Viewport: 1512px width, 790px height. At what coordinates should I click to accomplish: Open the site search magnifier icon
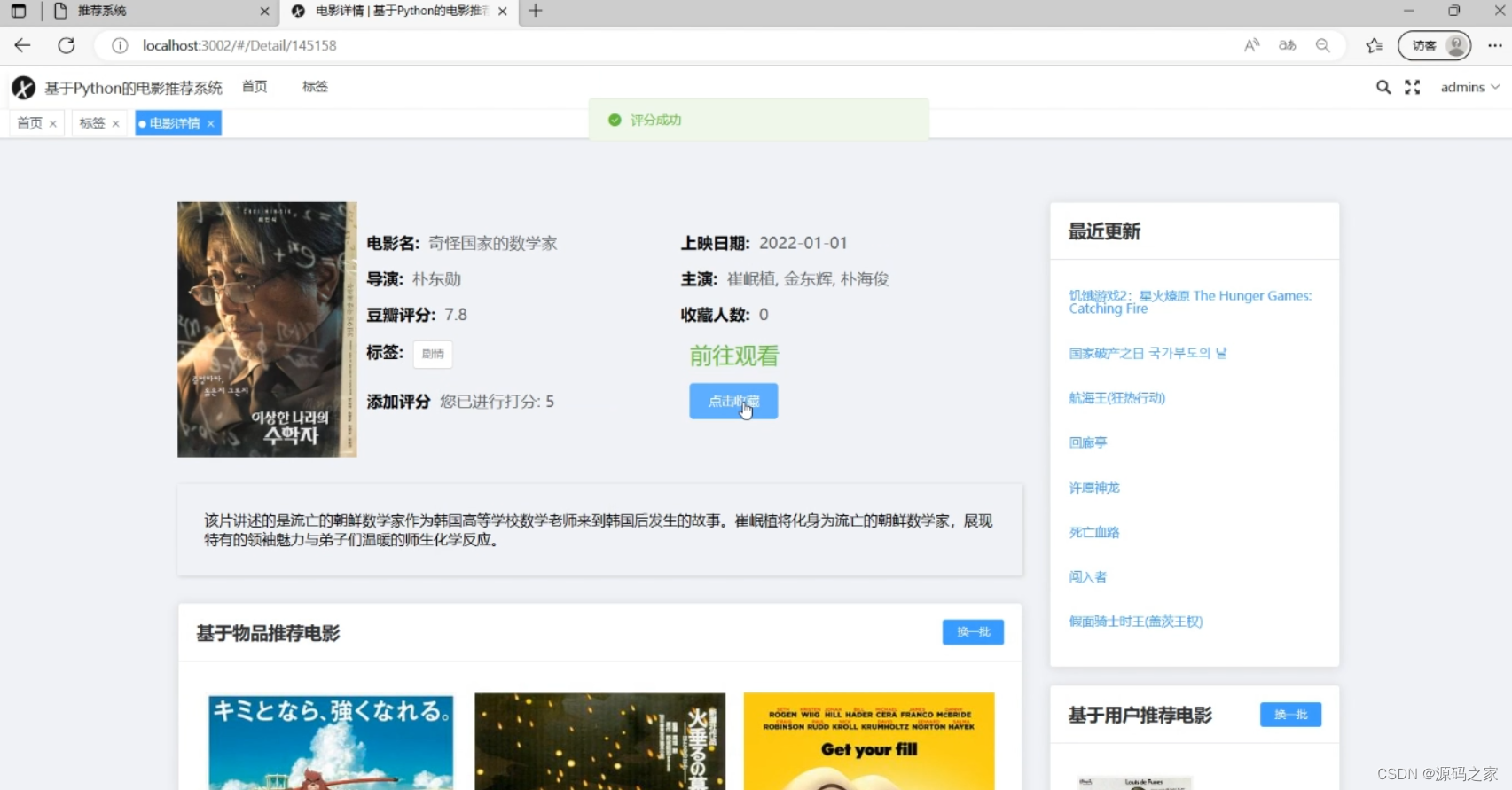click(1383, 87)
